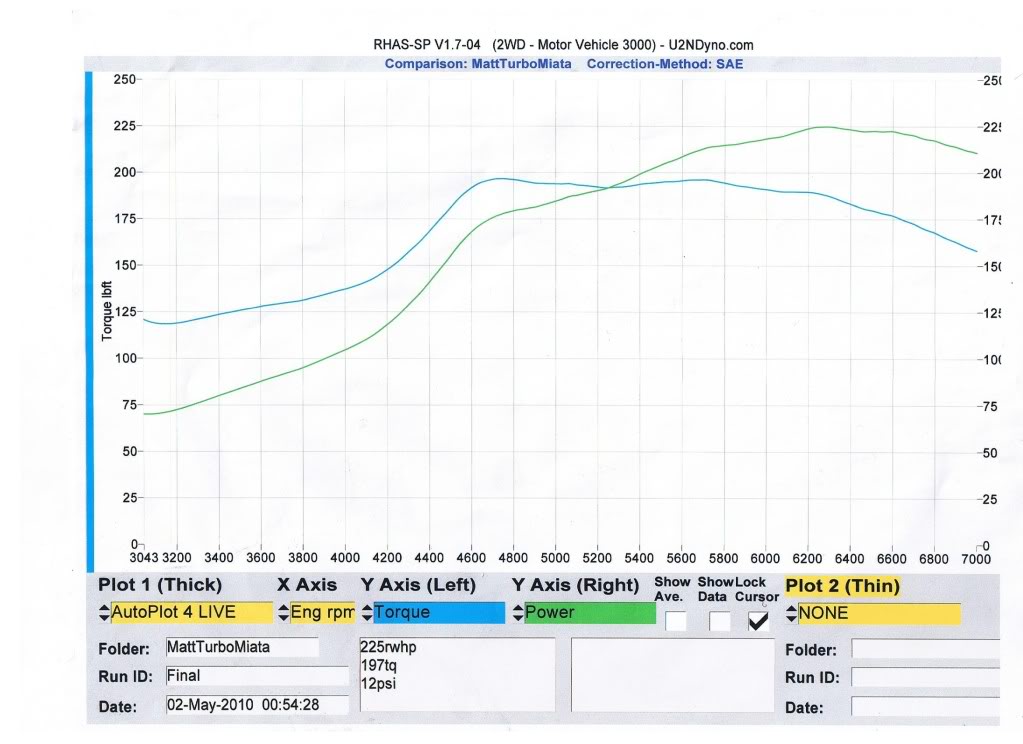This screenshot has width=1023, height=744.
Task: Click the Comparison: MattTurboMiata title text
Action: pyautogui.click(x=478, y=64)
